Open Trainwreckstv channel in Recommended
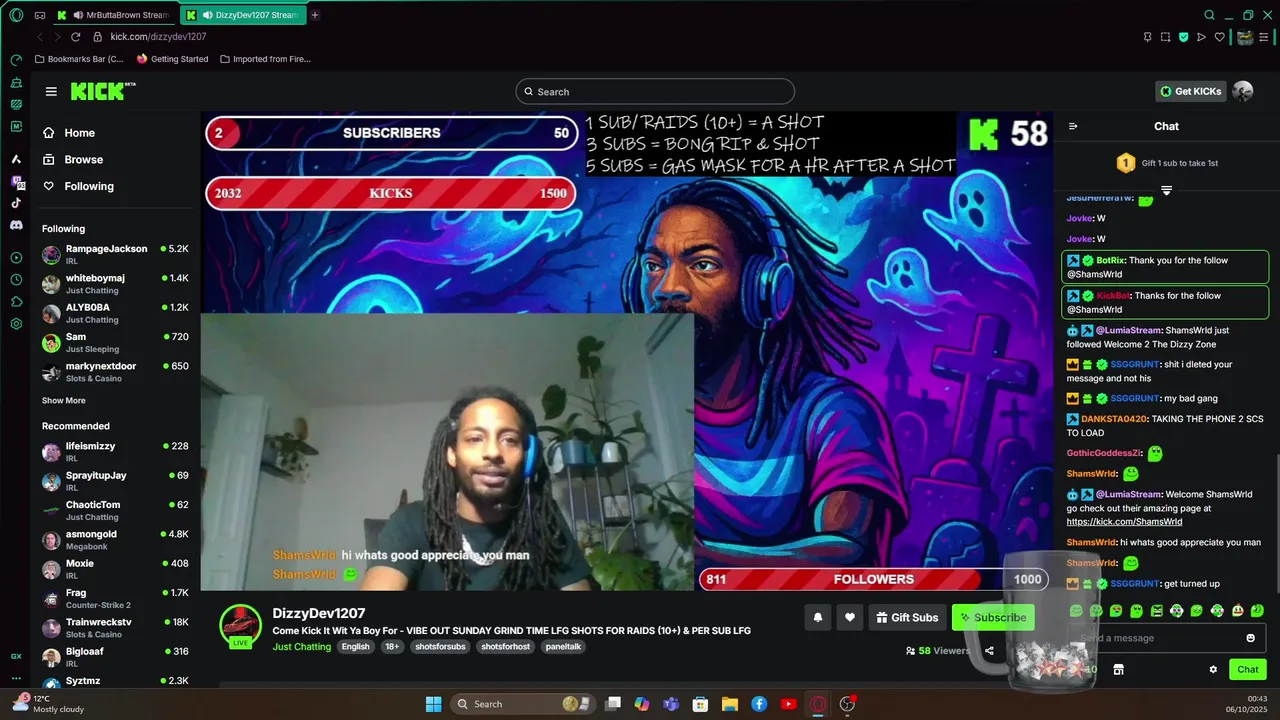Viewport: 1280px width, 720px height. (115, 627)
